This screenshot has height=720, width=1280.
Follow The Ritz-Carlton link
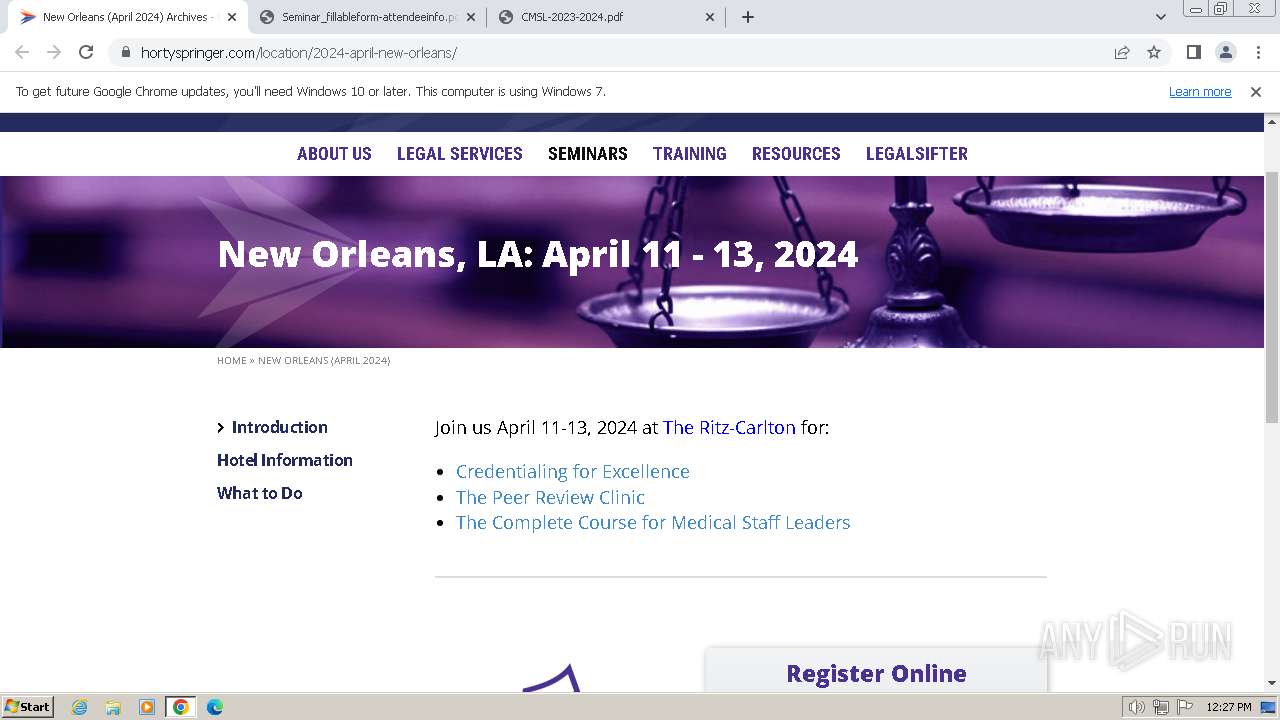[729, 427]
